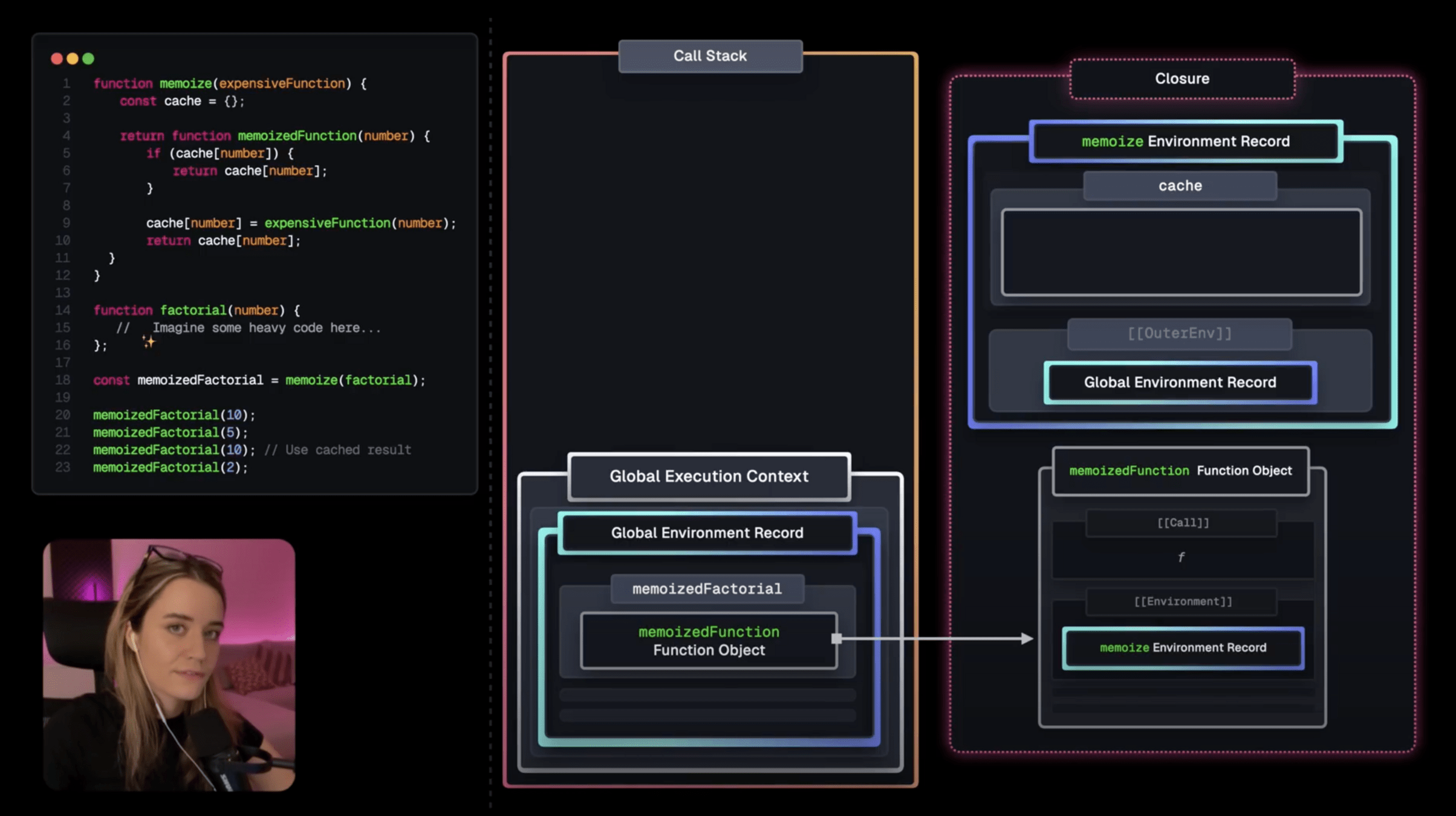Click the [[OuterEnv]] label
This screenshot has width=1456, height=816.
click(1179, 333)
